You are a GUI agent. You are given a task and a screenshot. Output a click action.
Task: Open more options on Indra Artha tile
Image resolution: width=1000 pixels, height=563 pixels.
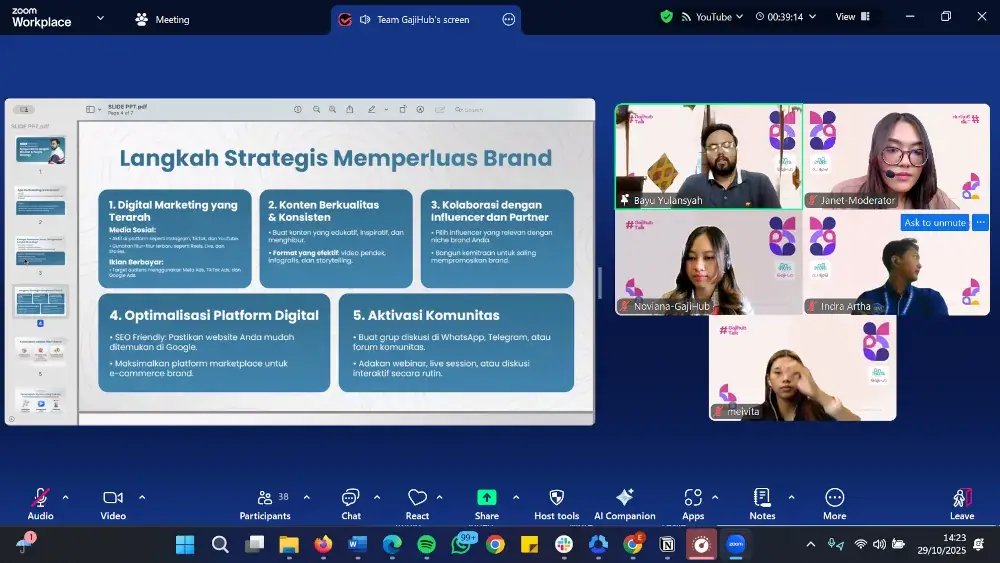pos(980,223)
